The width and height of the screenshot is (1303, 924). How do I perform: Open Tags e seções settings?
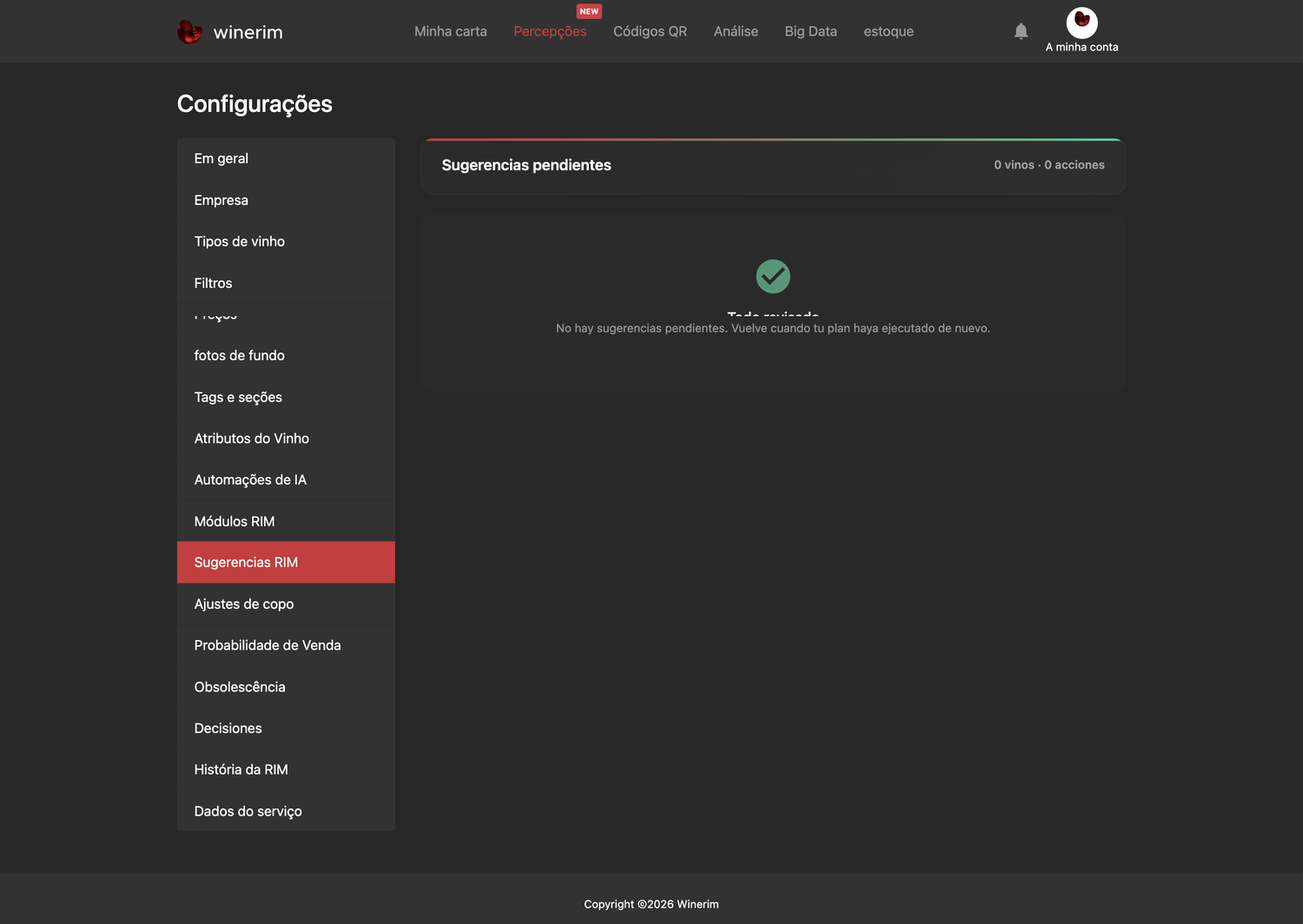(286, 397)
